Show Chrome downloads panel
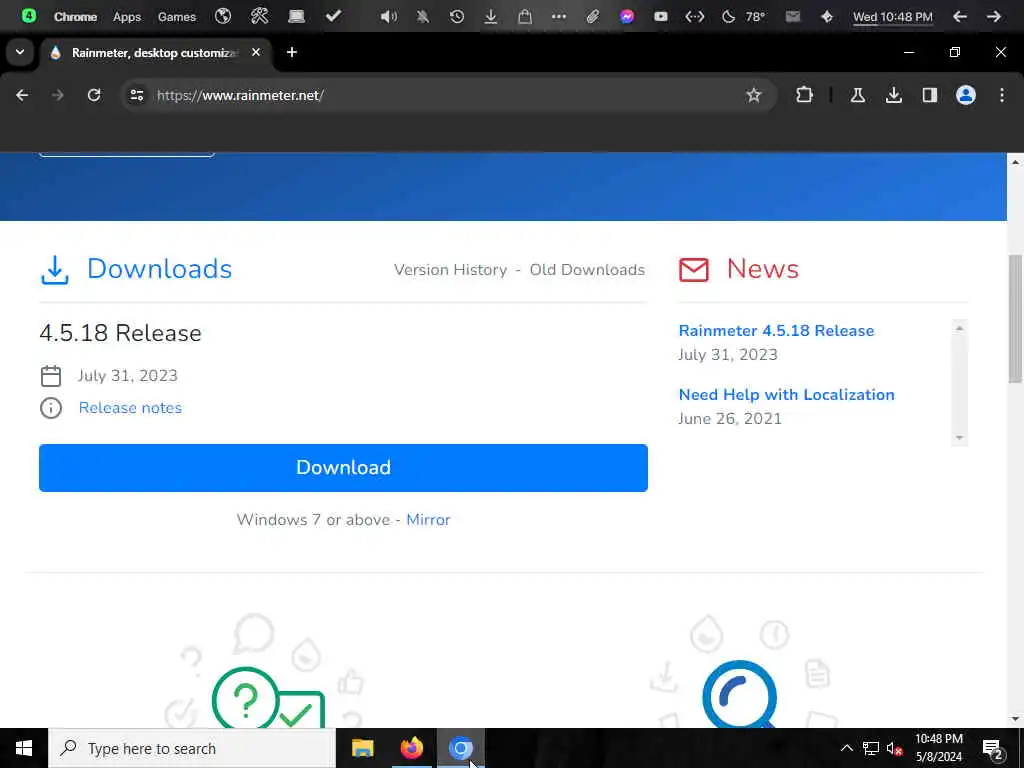 894,95
